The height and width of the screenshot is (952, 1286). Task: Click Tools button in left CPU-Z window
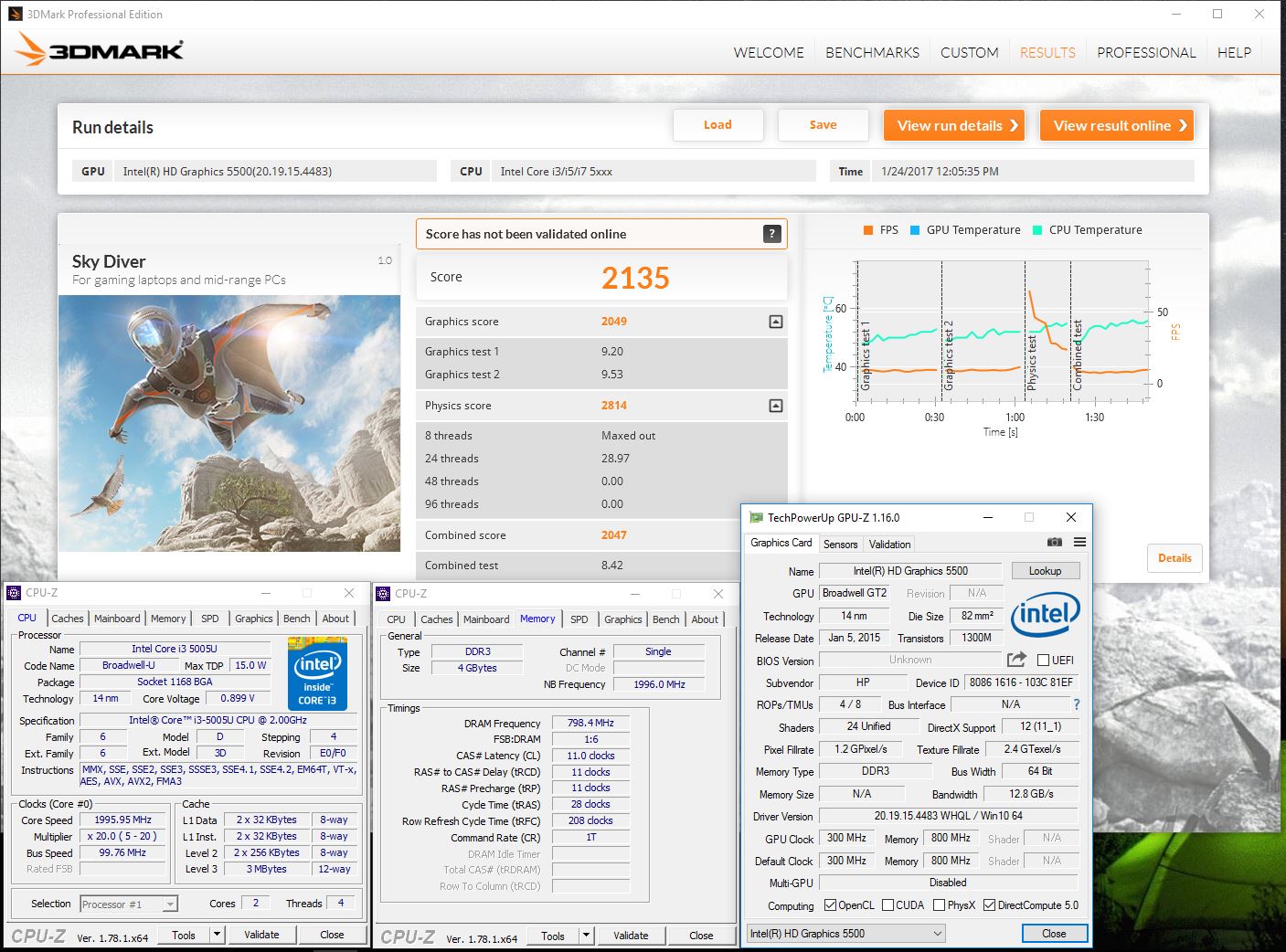[184, 935]
